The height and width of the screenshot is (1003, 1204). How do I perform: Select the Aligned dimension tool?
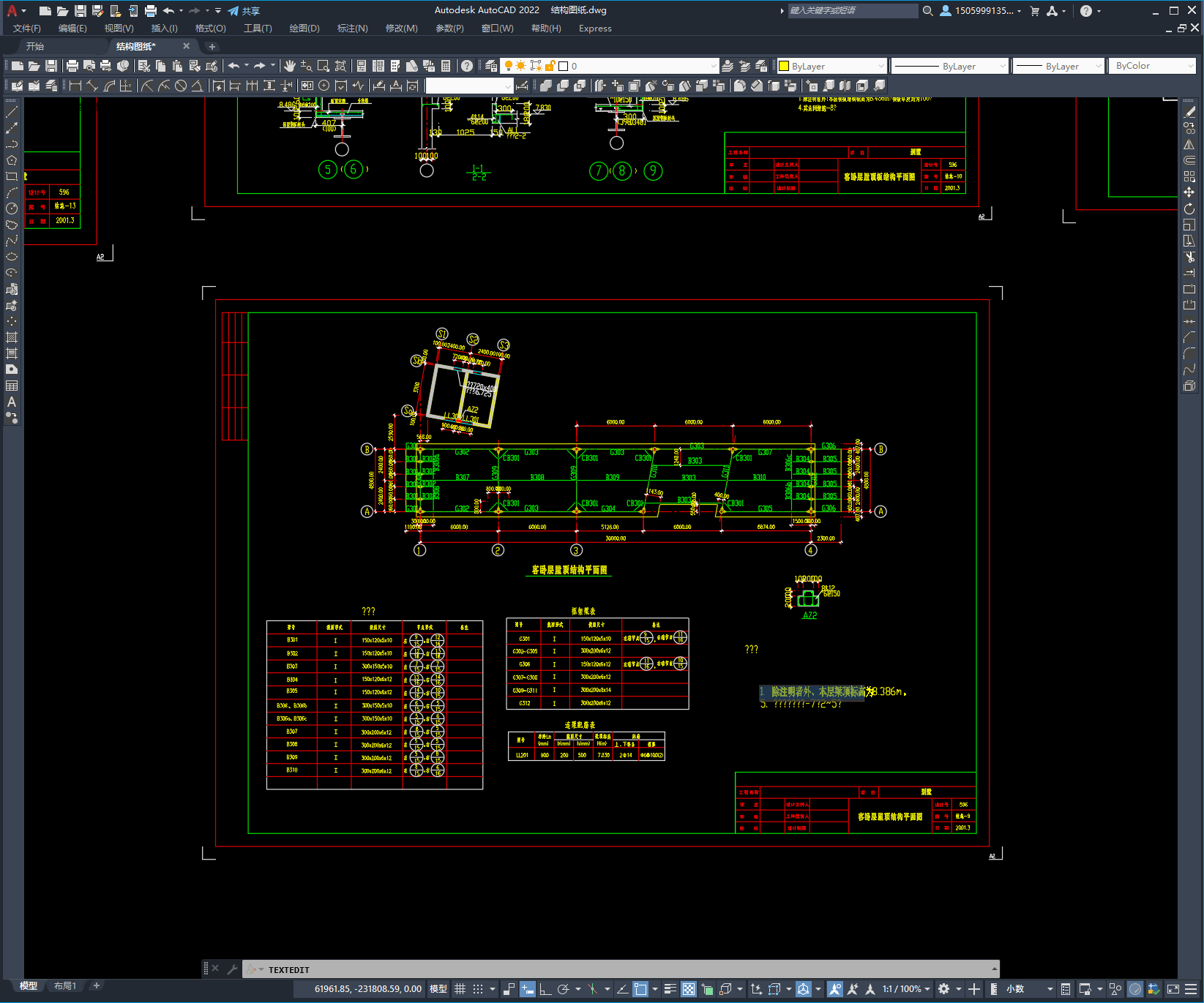[x=91, y=86]
